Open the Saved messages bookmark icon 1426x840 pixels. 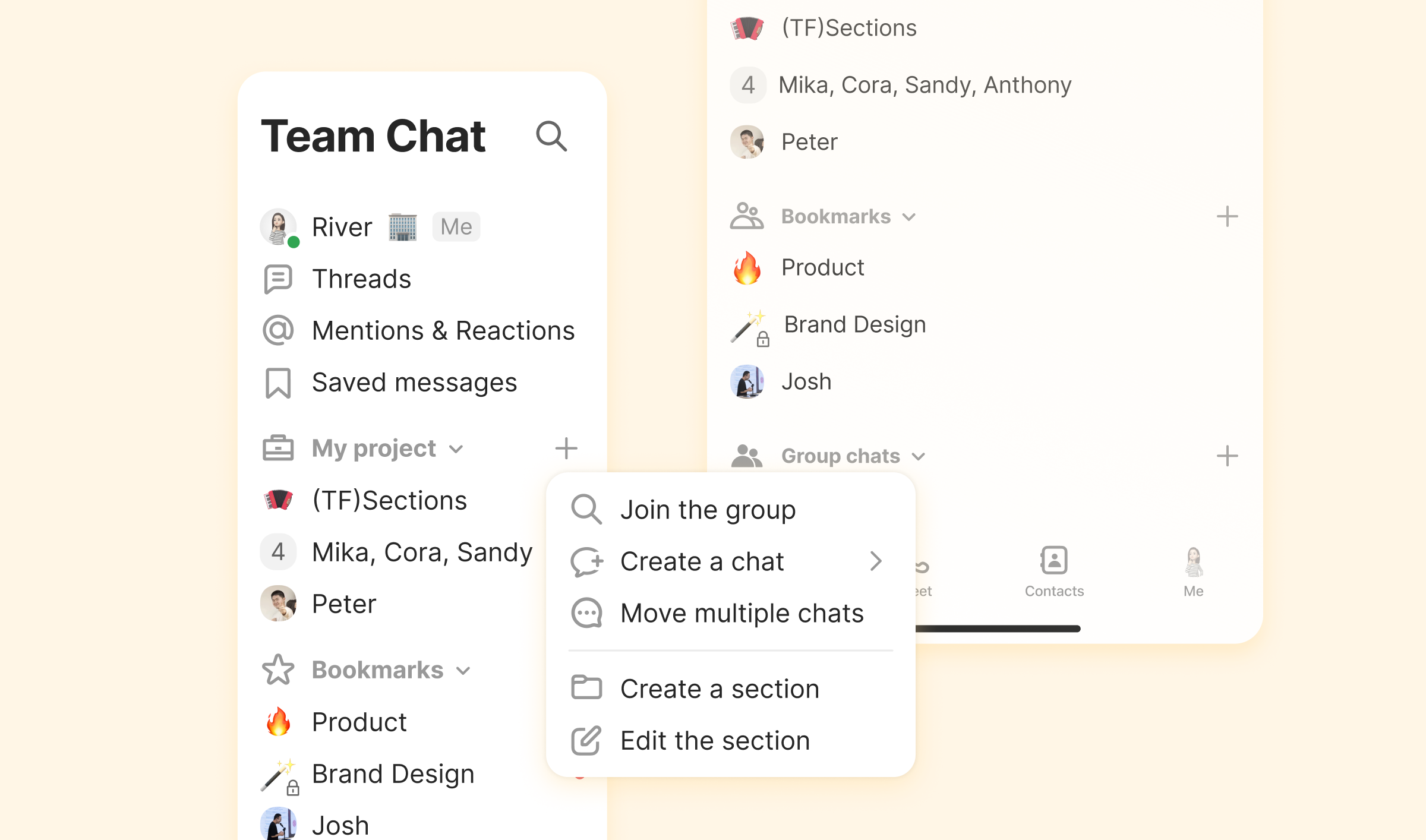click(277, 383)
